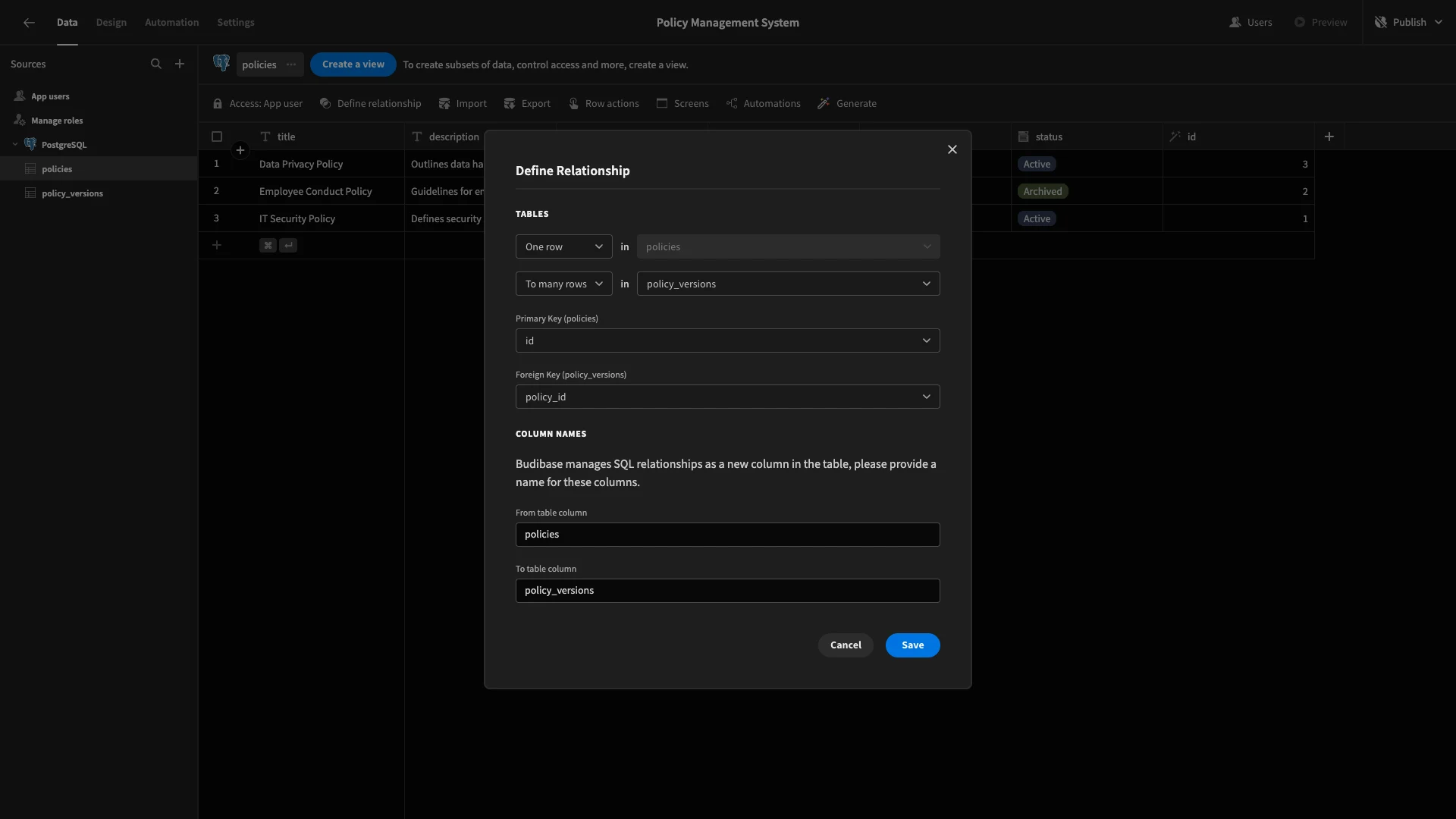Click the Generate magic wand icon

coord(824,104)
